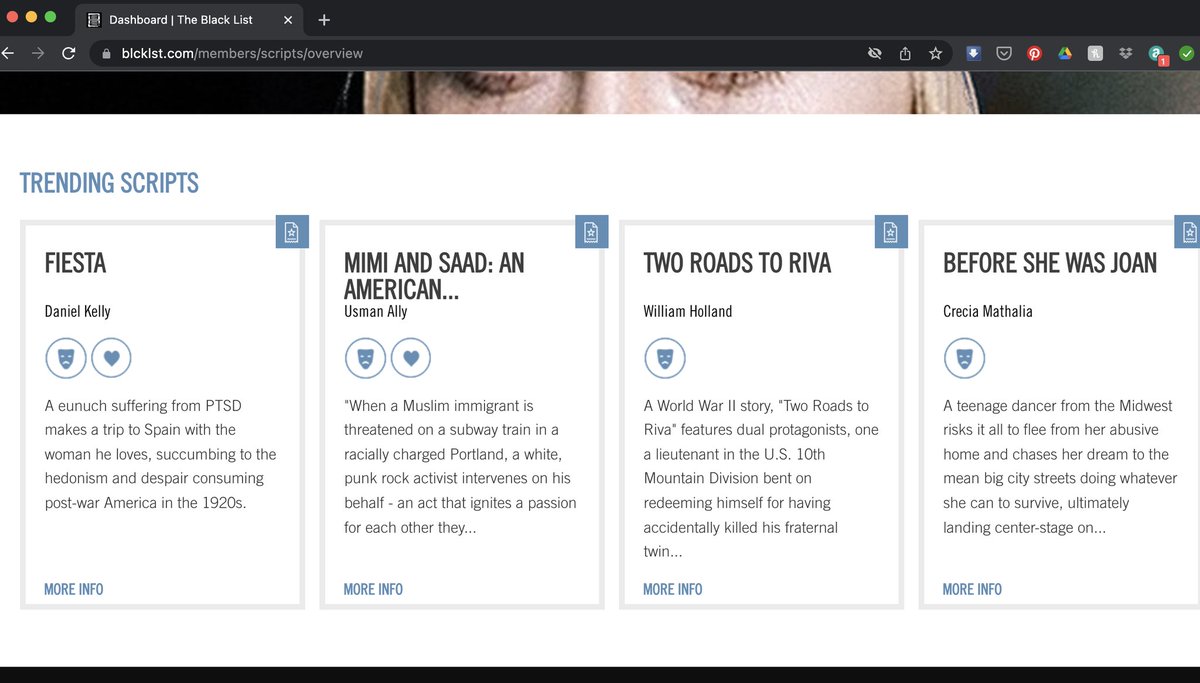Click the drama mask icon under Crecia Mathalia
This screenshot has height=683, width=1200.
coord(965,358)
